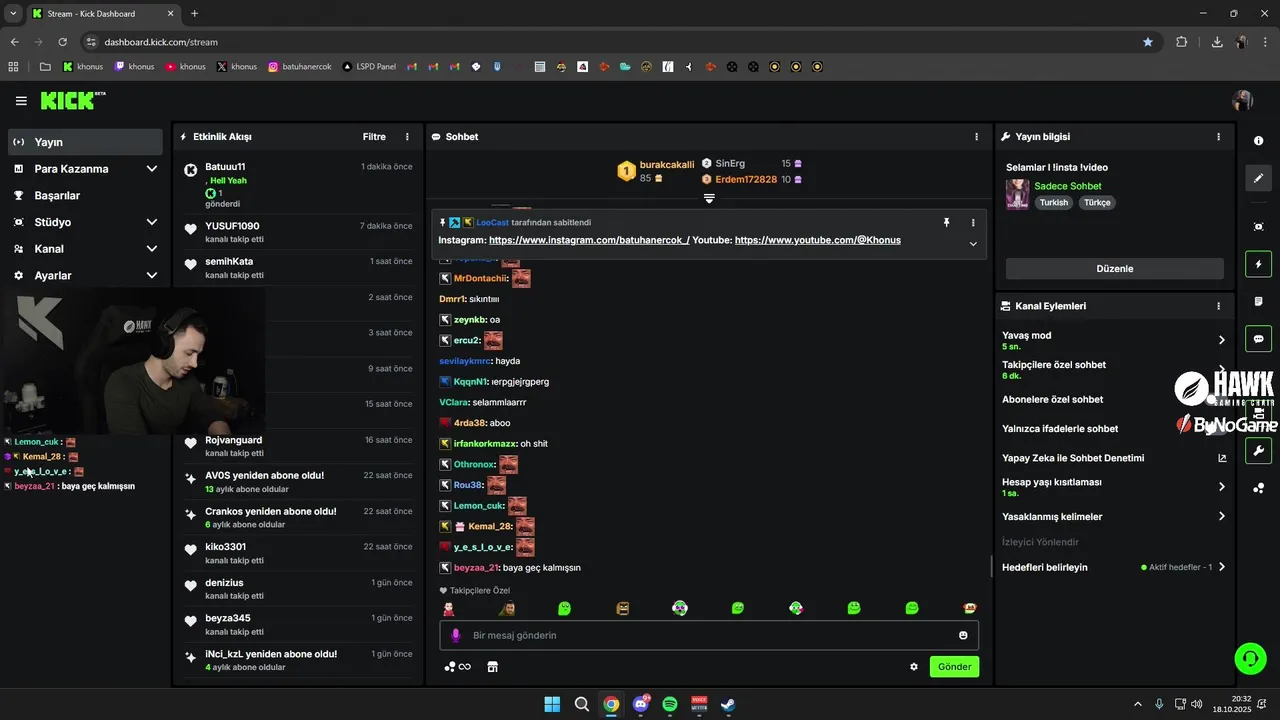Click username beyzaa_21 in Sohbet panel
Image resolution: width=1280 pixels, height=720 pixels.
476,568
